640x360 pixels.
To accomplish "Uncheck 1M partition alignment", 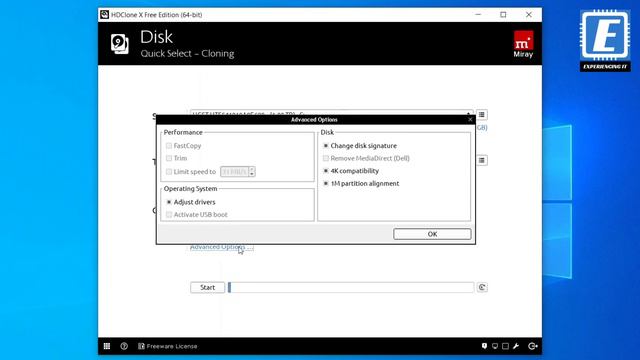I will (326, 183).
